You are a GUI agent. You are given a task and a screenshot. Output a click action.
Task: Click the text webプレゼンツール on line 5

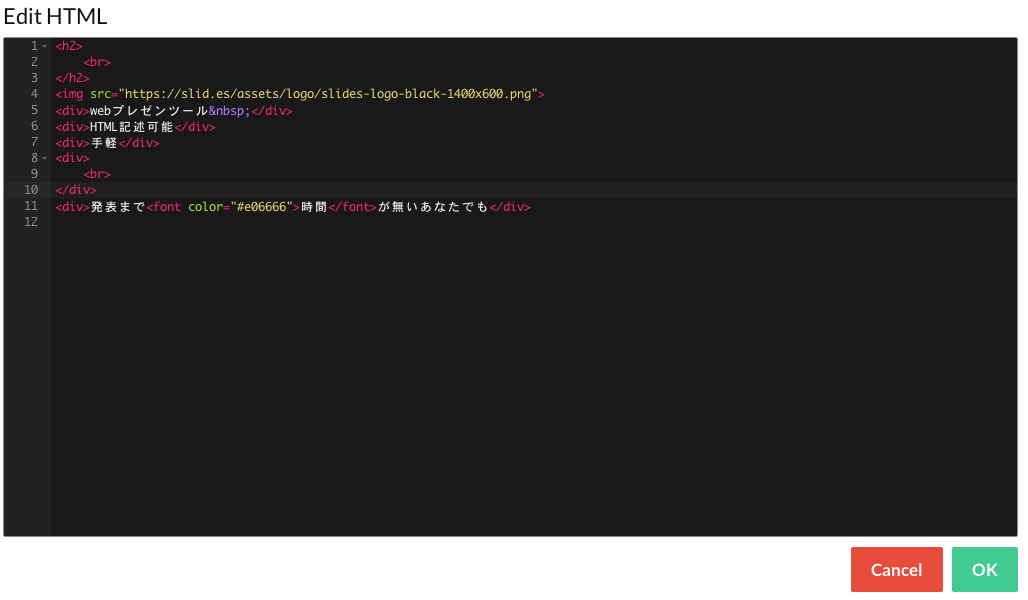pos(149,111)
